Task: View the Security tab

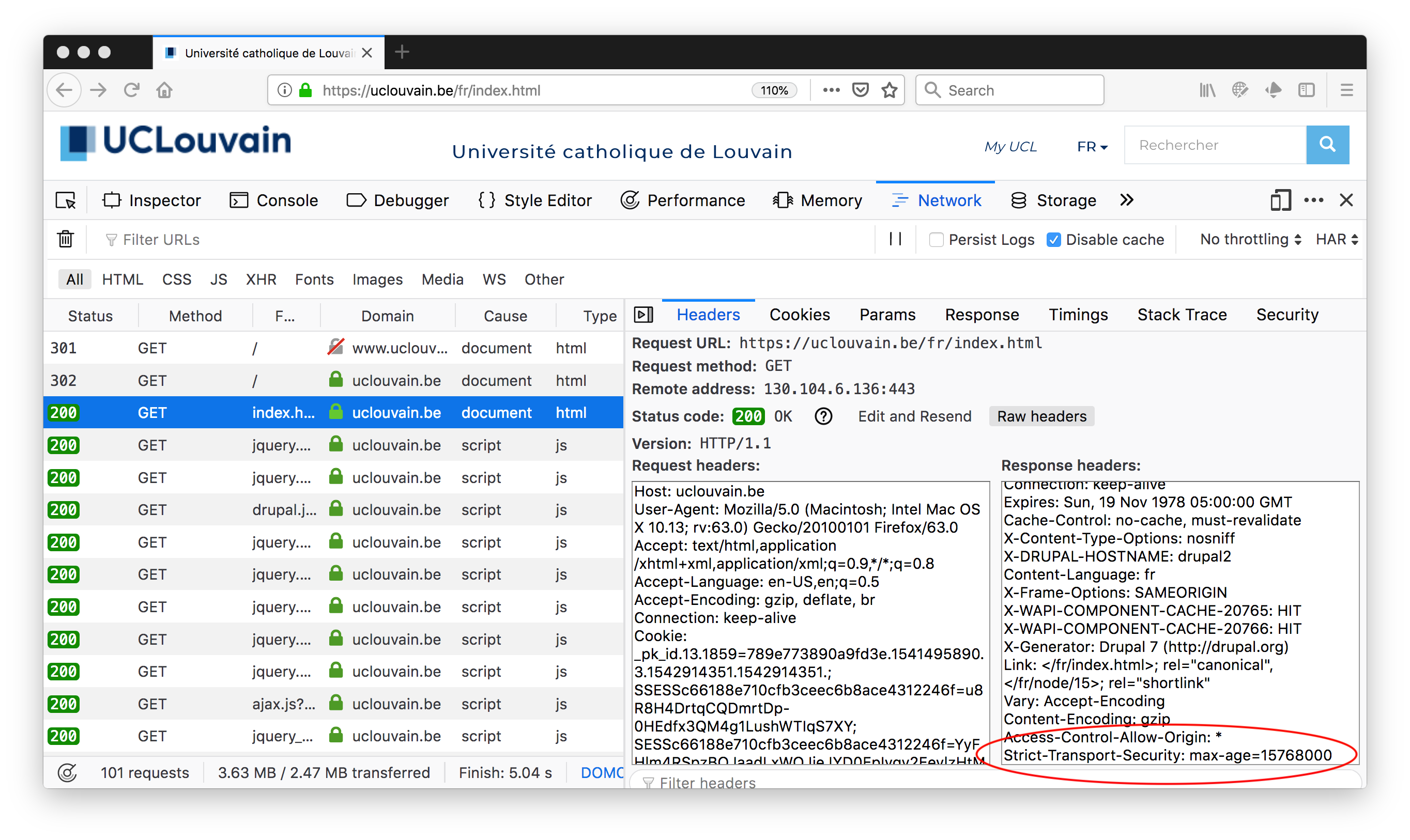Action: [1287, 315]
